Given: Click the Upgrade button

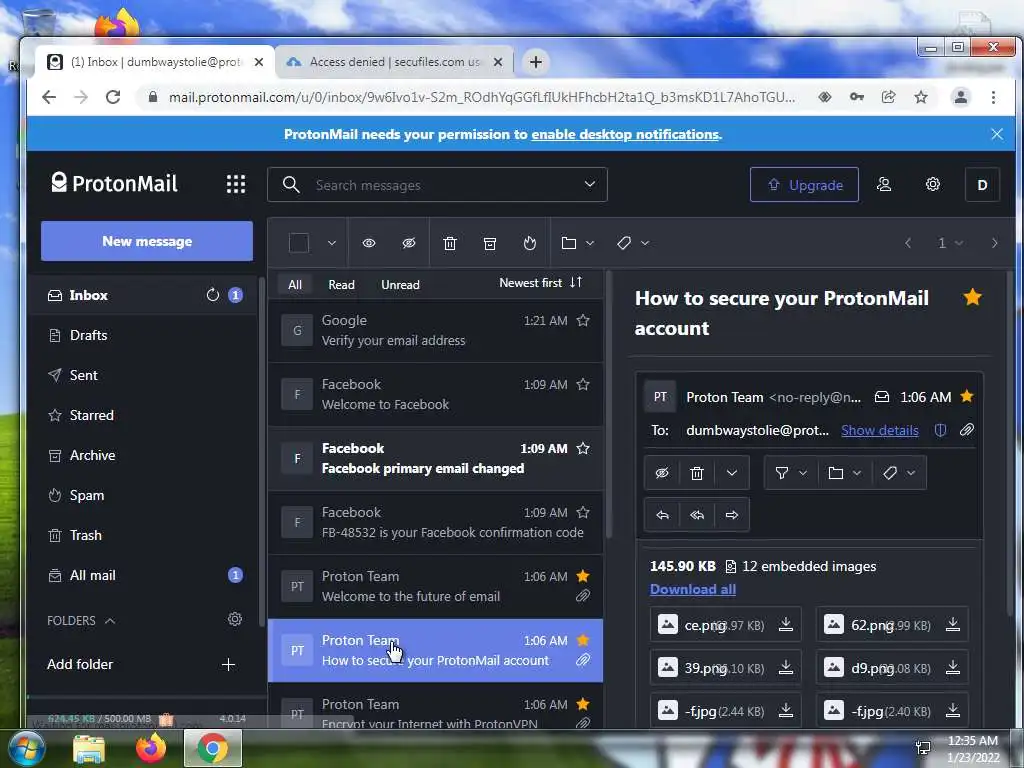Looking at the screenshot, I should coord(804,185).
